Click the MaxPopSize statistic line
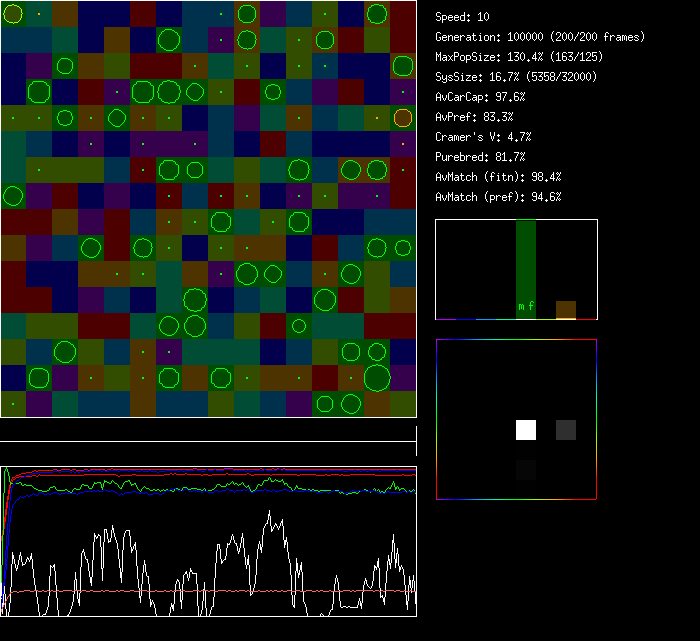700x641 pixels. point(521,57)
